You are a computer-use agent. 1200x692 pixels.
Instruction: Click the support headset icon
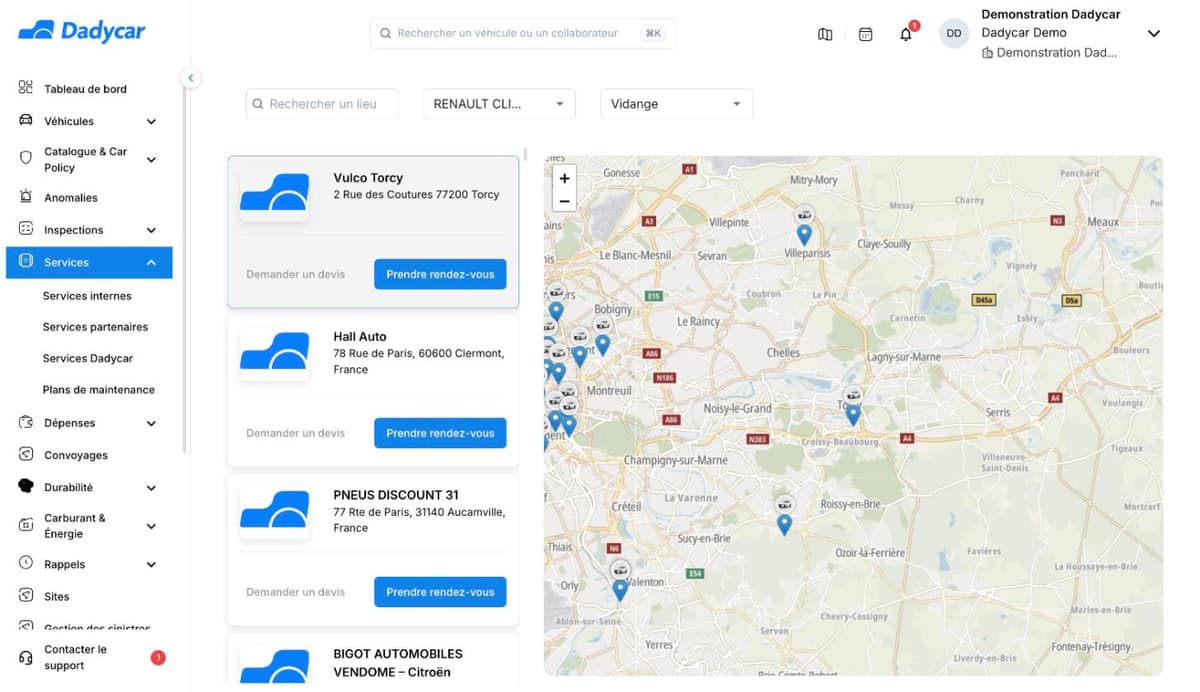coord(26,657)
